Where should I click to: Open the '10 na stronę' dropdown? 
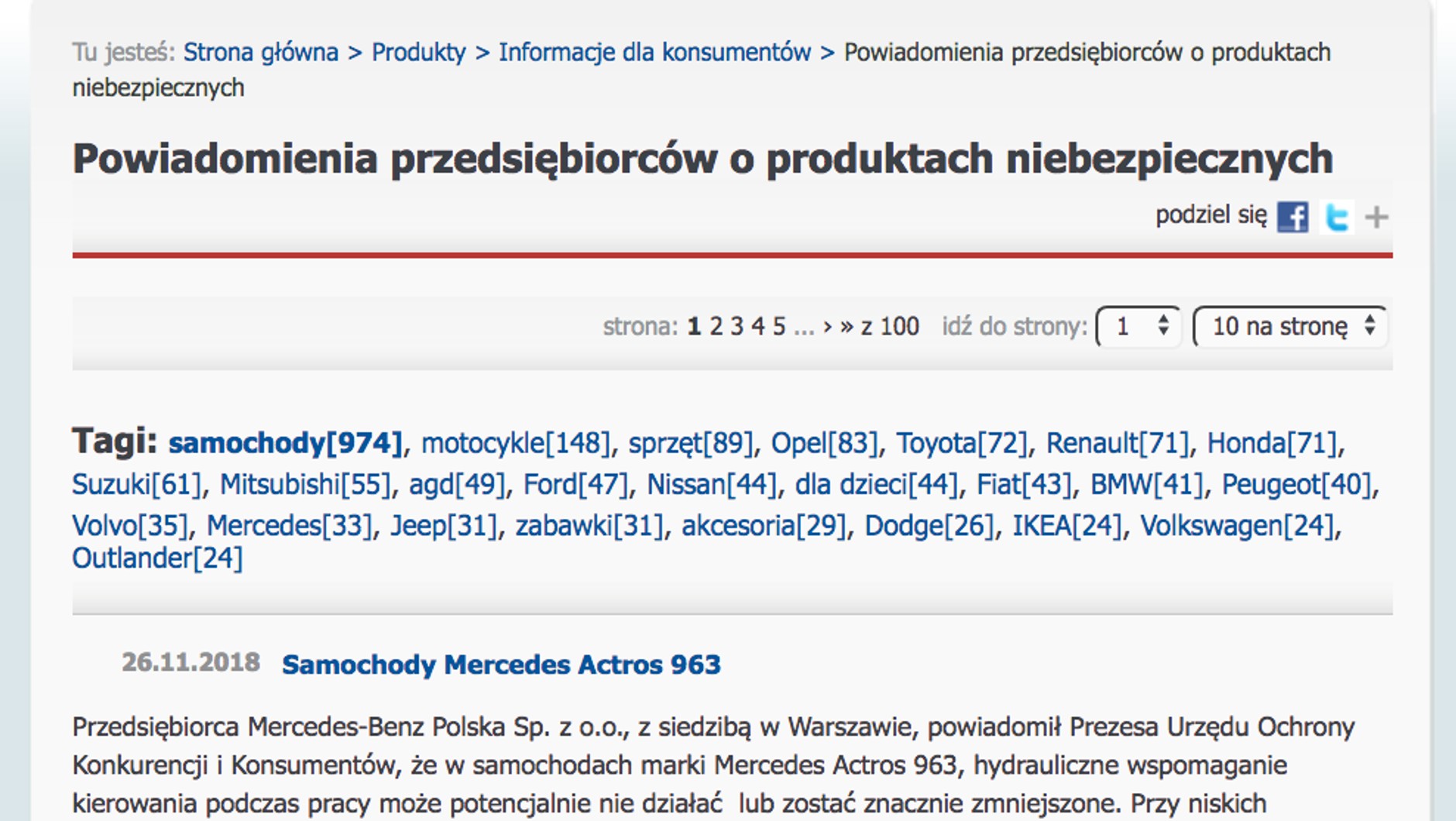(x=1289, y=327)
